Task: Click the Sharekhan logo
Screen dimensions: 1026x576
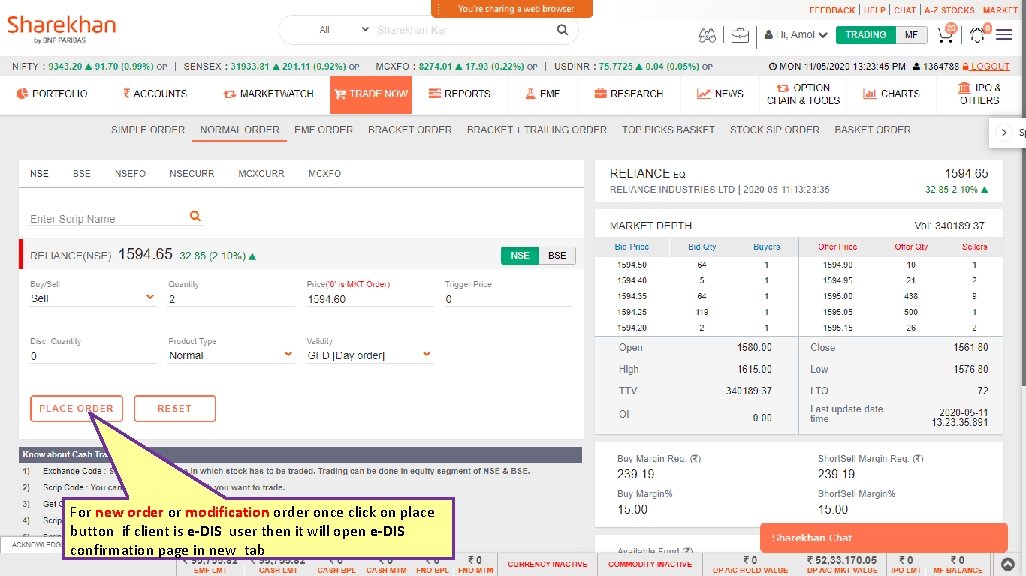Action: coord(62,29)
